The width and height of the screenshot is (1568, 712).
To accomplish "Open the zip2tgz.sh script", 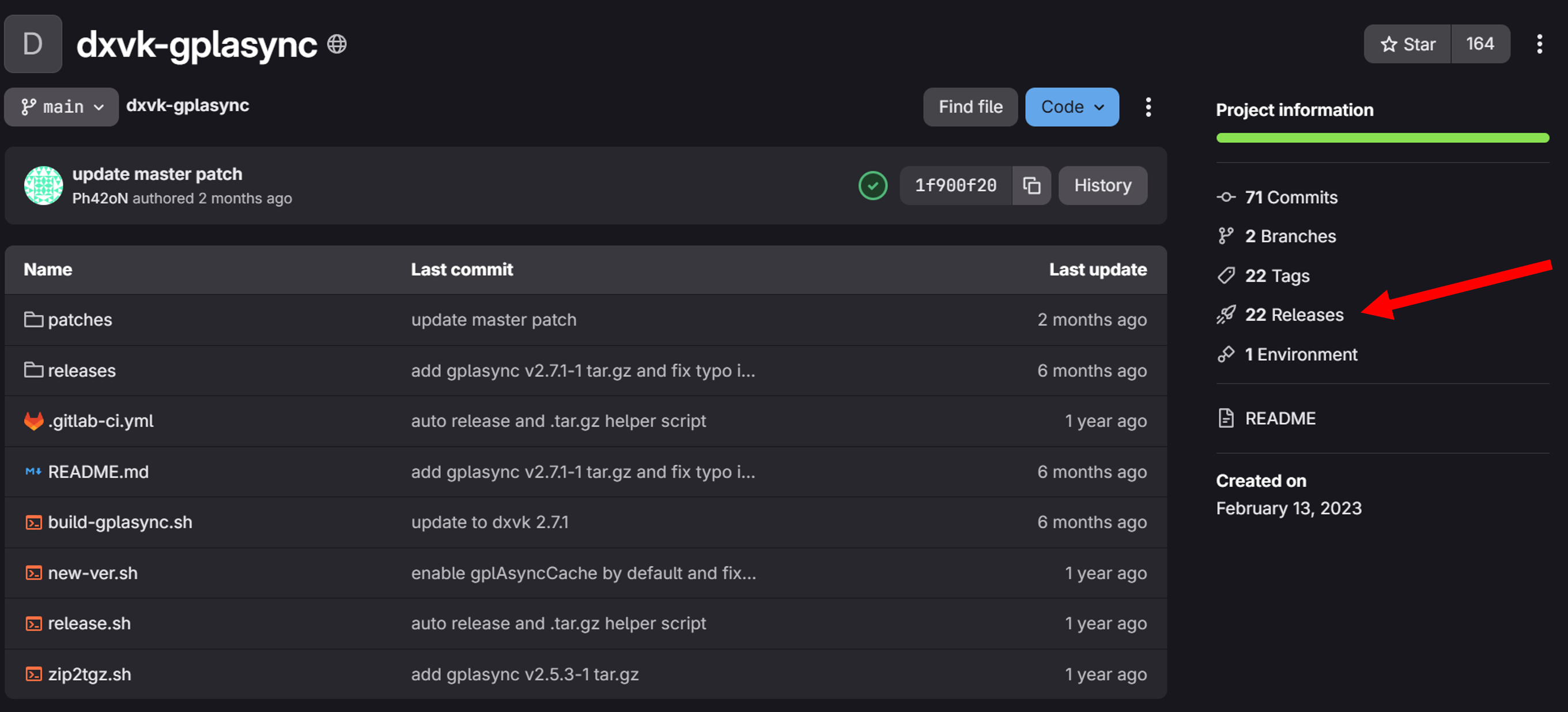I will [89, 675].
